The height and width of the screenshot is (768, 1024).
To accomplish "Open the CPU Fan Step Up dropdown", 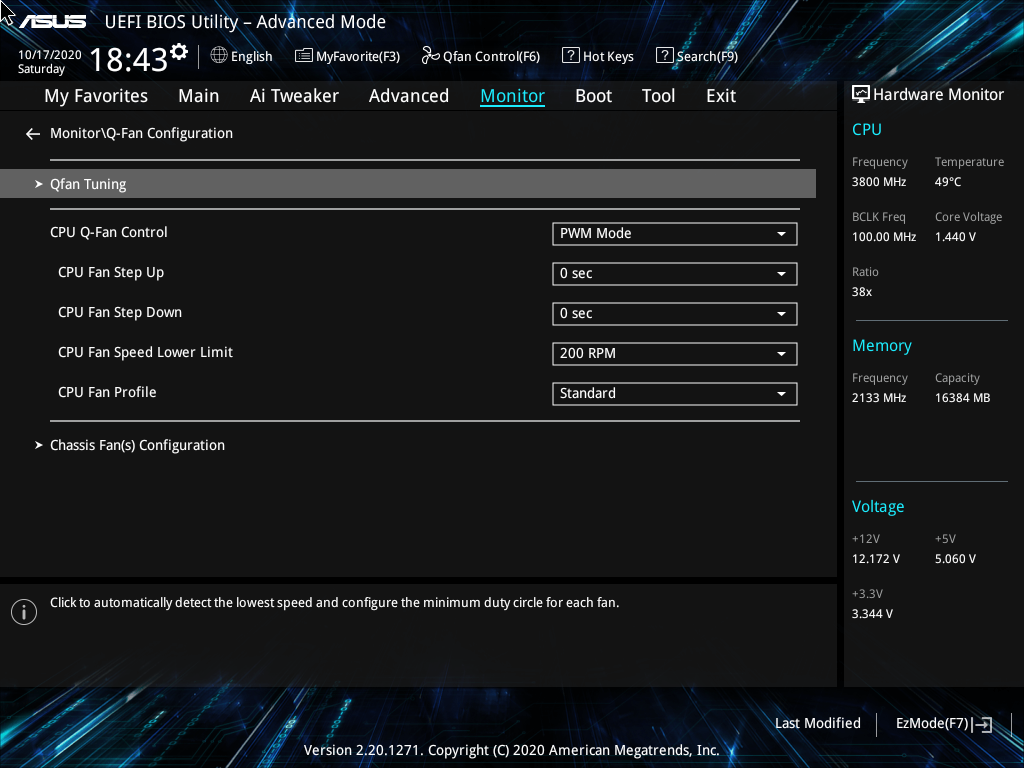I will point(675,274).
